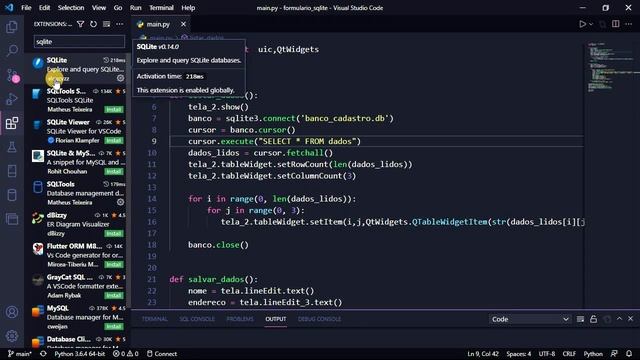The image size is (640, 360).
Task: Change the CRLF end of line sequence
Action: pos(569,353)
